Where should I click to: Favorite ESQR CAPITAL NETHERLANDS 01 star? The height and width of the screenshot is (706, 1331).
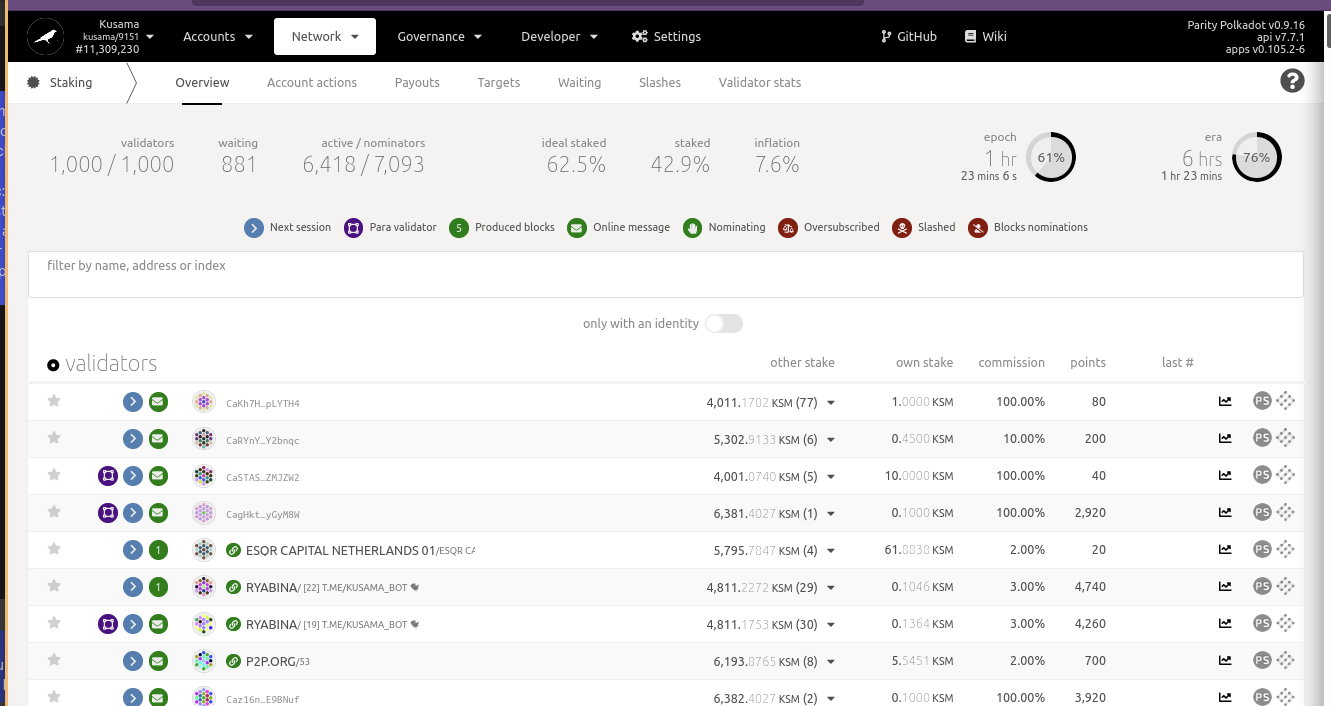(x=54, y=549)
